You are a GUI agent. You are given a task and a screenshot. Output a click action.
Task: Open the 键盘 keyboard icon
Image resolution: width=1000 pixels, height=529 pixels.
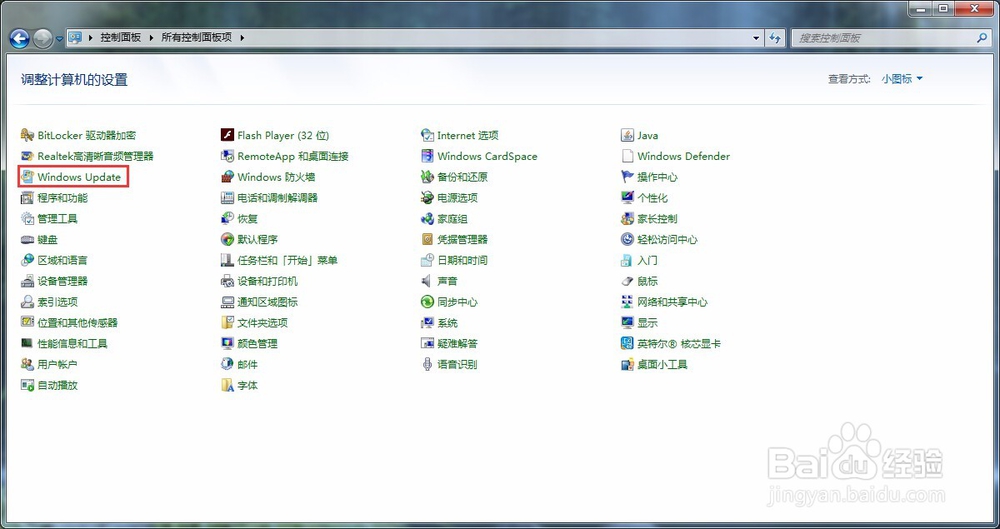27,239
